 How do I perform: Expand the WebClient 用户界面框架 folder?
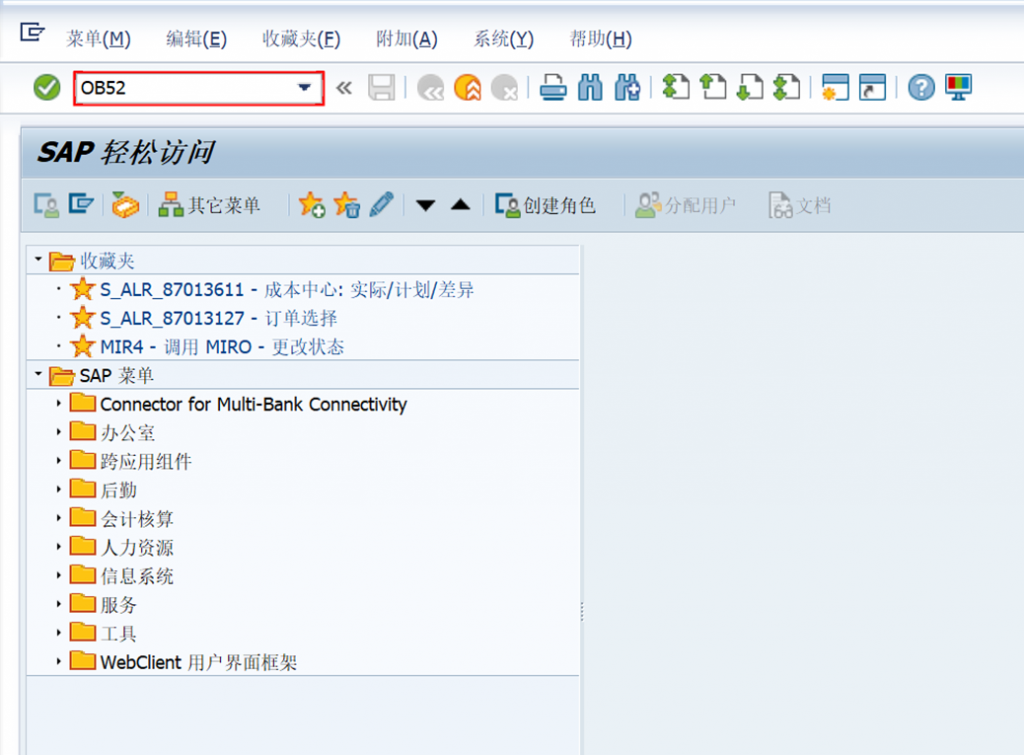(58, 662)
